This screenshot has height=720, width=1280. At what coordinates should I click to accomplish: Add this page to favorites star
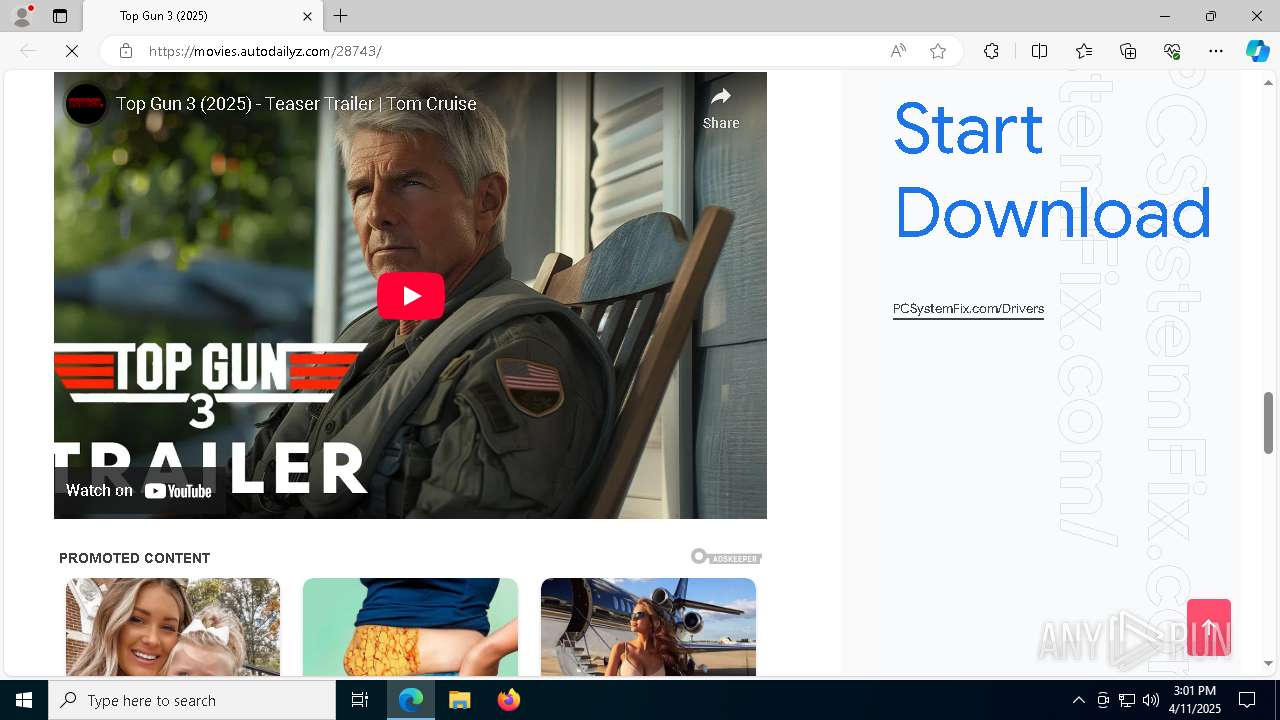point(938,51)
